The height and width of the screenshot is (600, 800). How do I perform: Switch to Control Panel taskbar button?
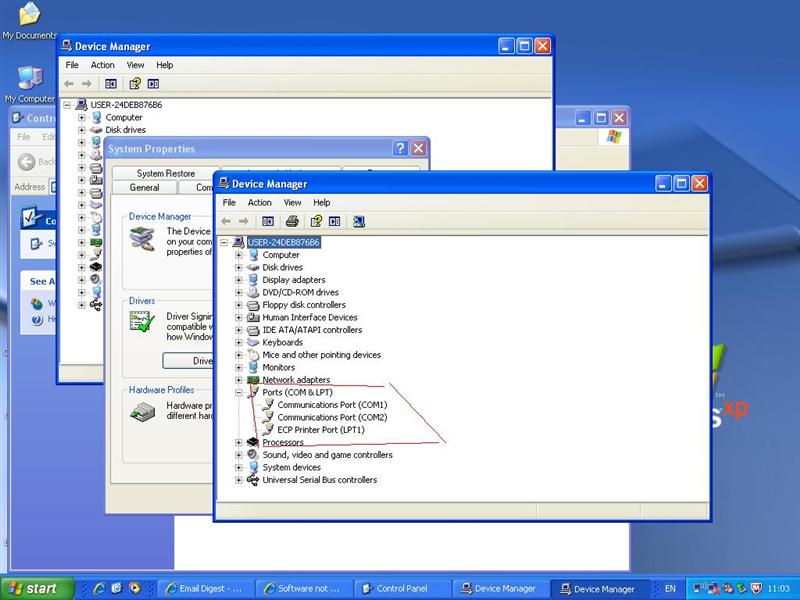(402, 588)
